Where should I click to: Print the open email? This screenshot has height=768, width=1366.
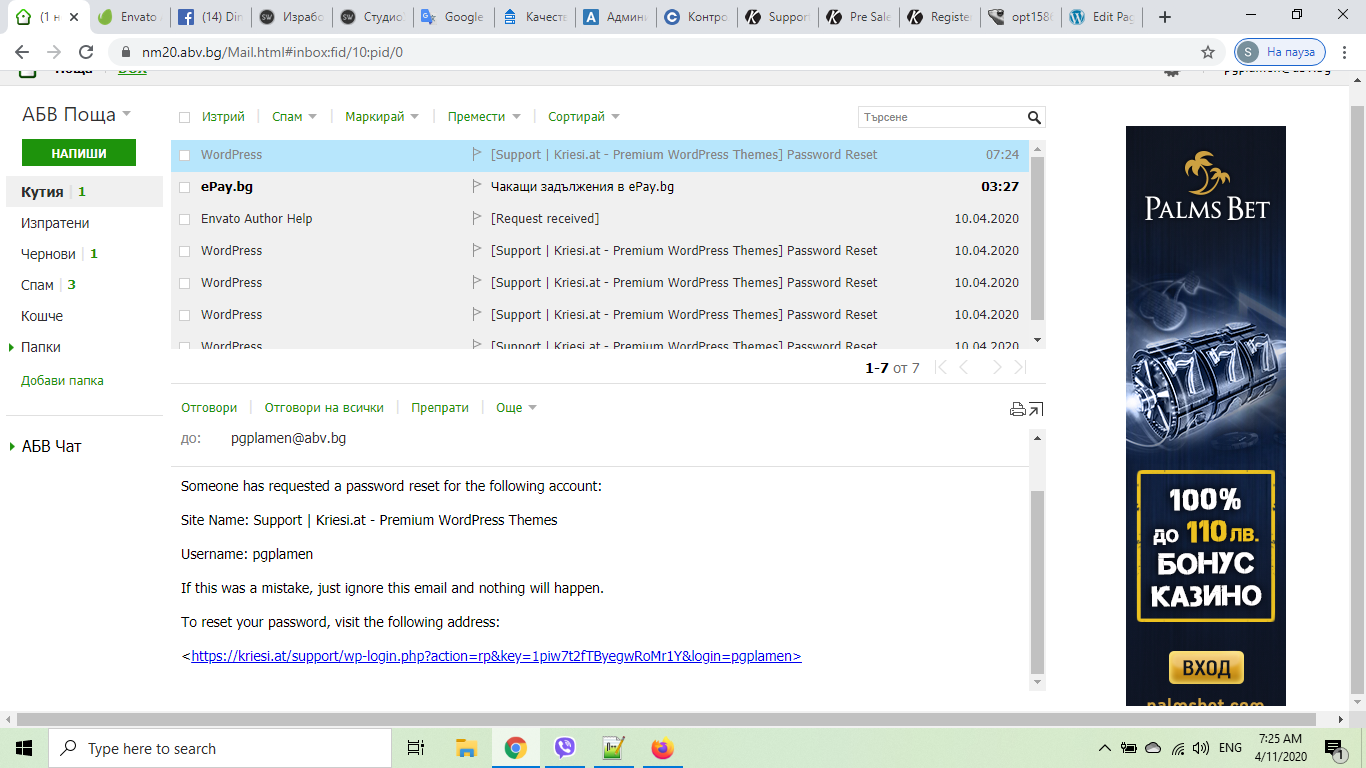[1017, 408]
